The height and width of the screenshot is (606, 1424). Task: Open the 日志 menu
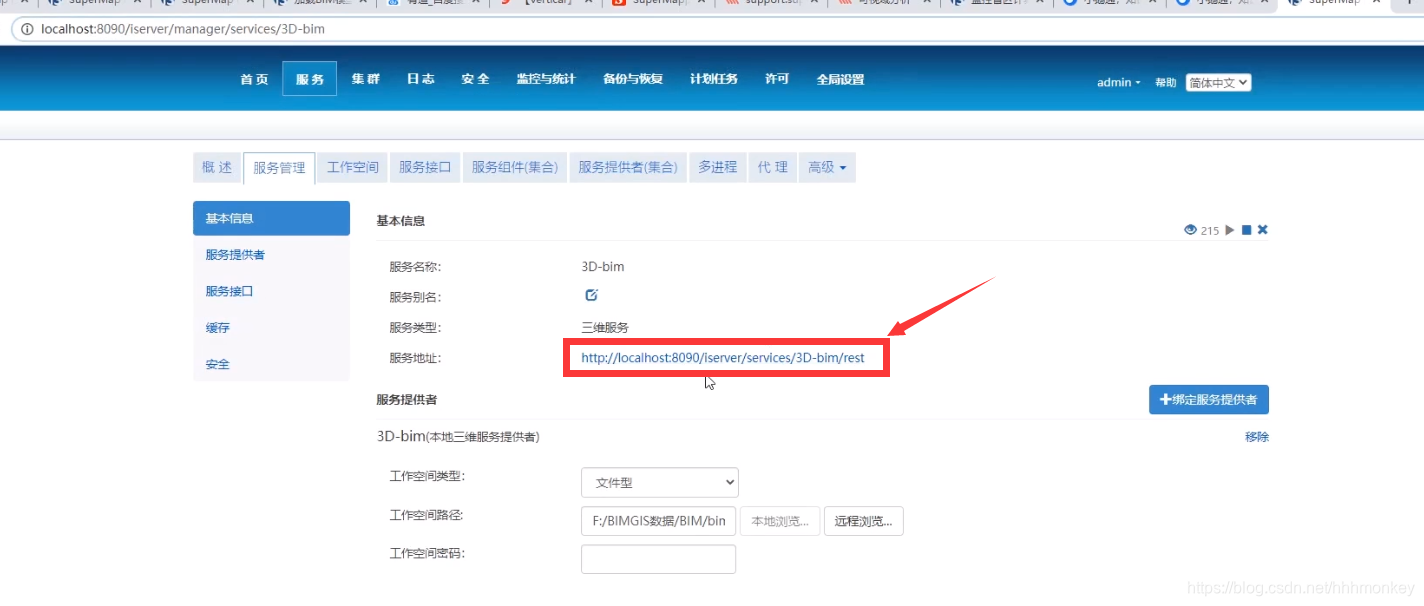420,79
